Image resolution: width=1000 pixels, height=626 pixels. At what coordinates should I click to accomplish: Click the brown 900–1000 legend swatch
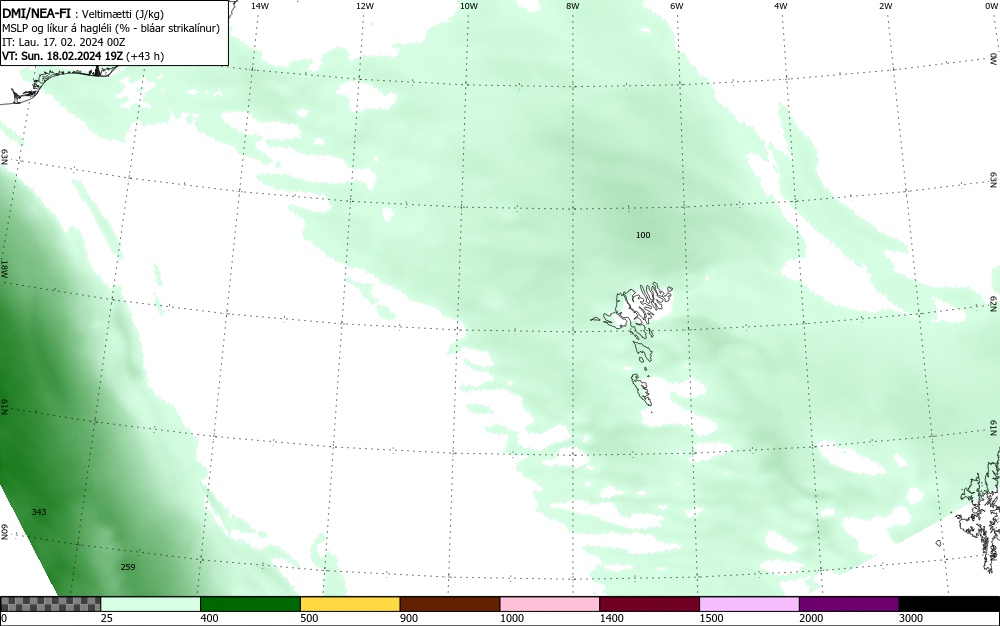[x=450, y=604]
